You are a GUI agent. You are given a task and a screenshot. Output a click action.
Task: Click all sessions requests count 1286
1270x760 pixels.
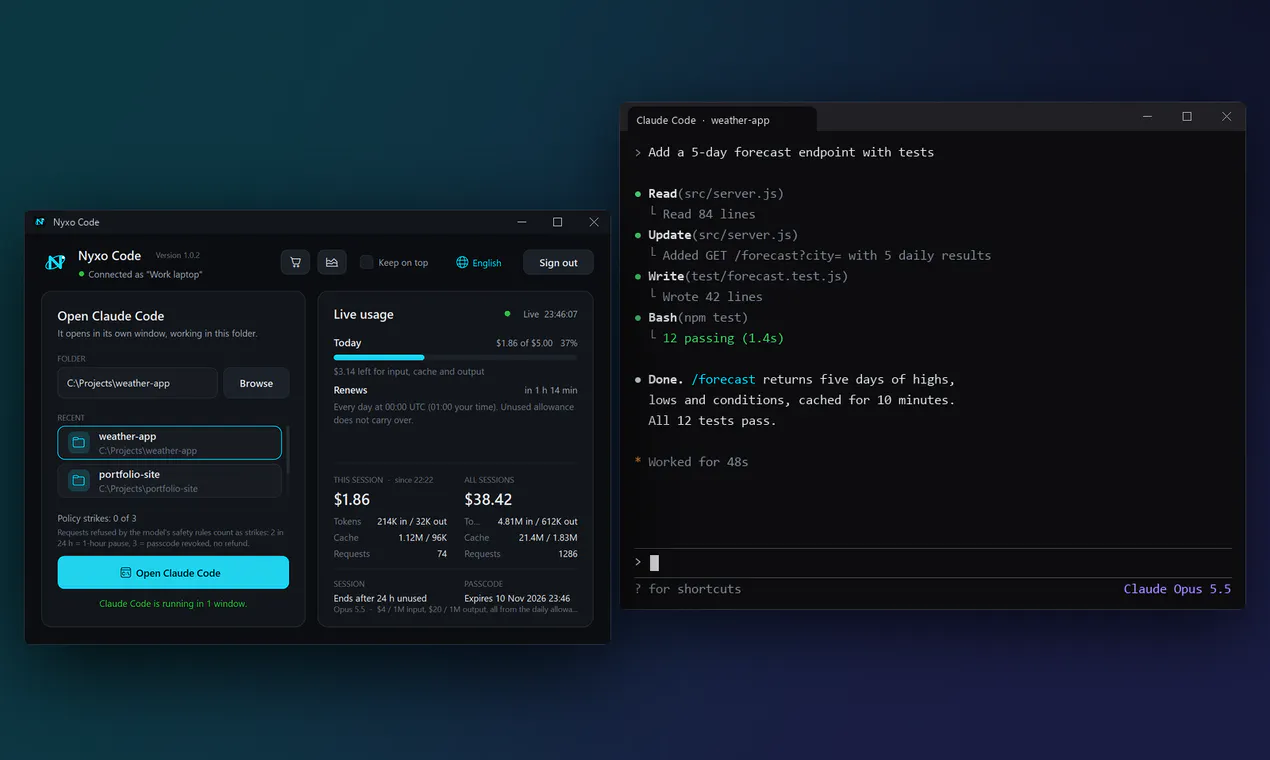click(x=567, y=553)
